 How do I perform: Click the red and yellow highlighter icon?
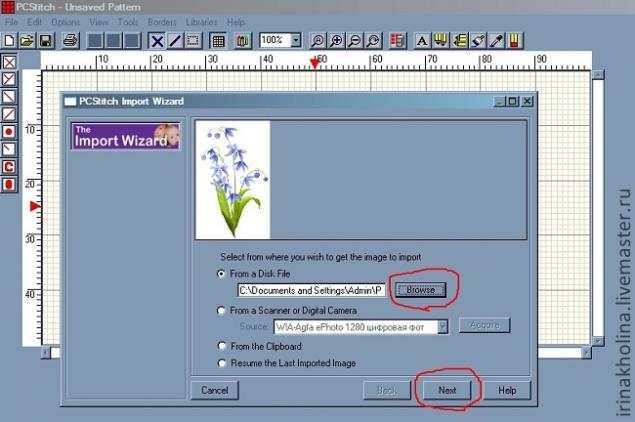(x=514, y=41)
